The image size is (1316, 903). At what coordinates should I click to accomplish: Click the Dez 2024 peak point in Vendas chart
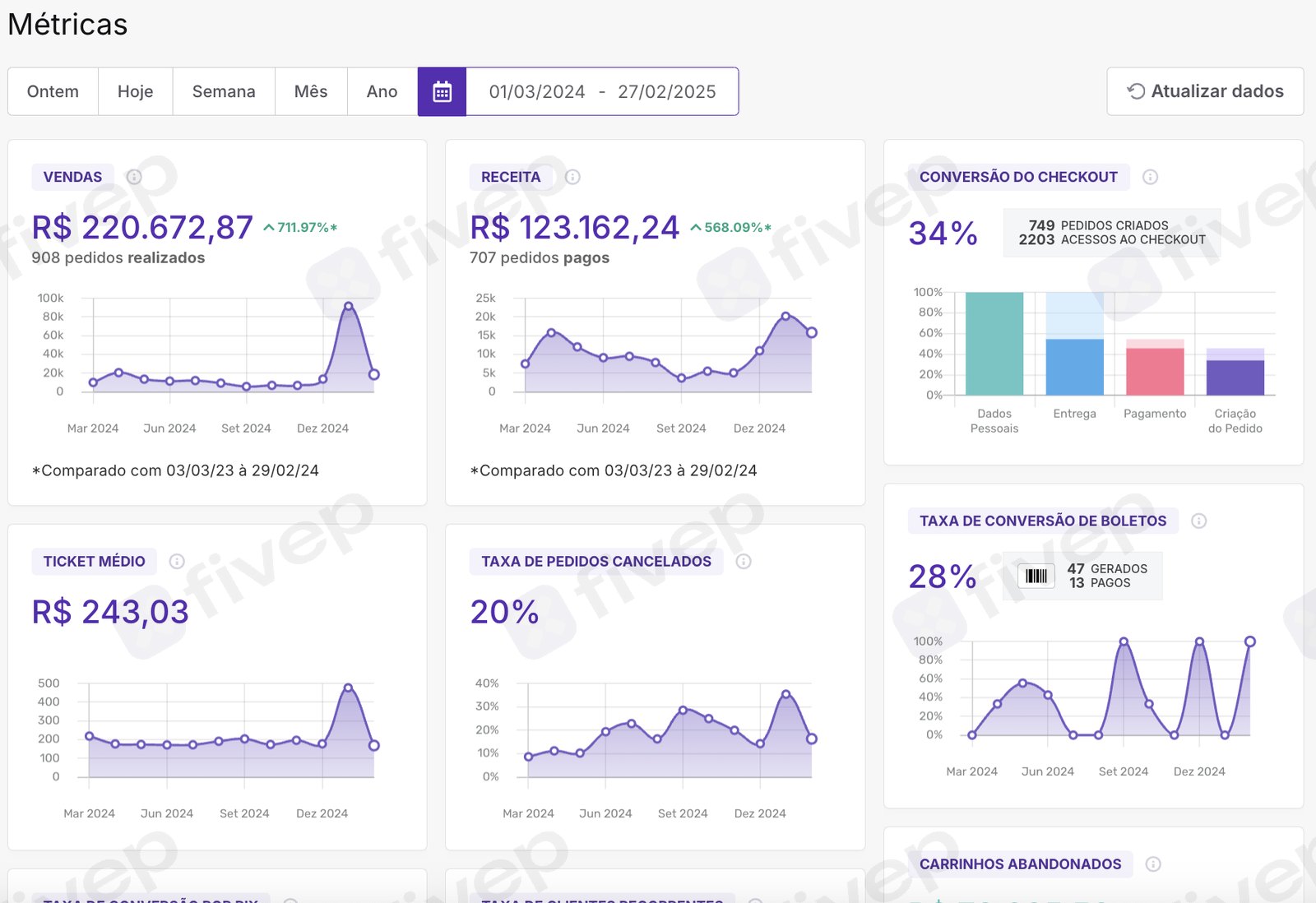click(x=348, y=306)
